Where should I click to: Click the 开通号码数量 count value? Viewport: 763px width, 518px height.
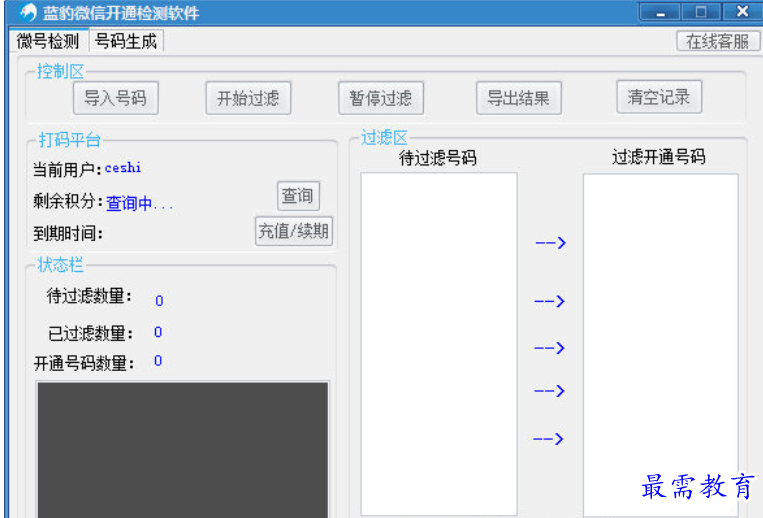(158, 360)
